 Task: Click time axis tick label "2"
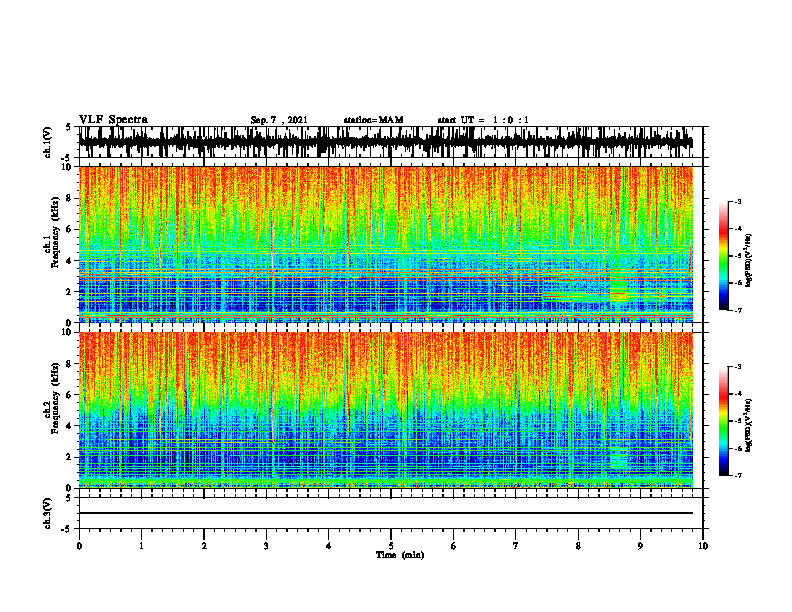[204, 546]
